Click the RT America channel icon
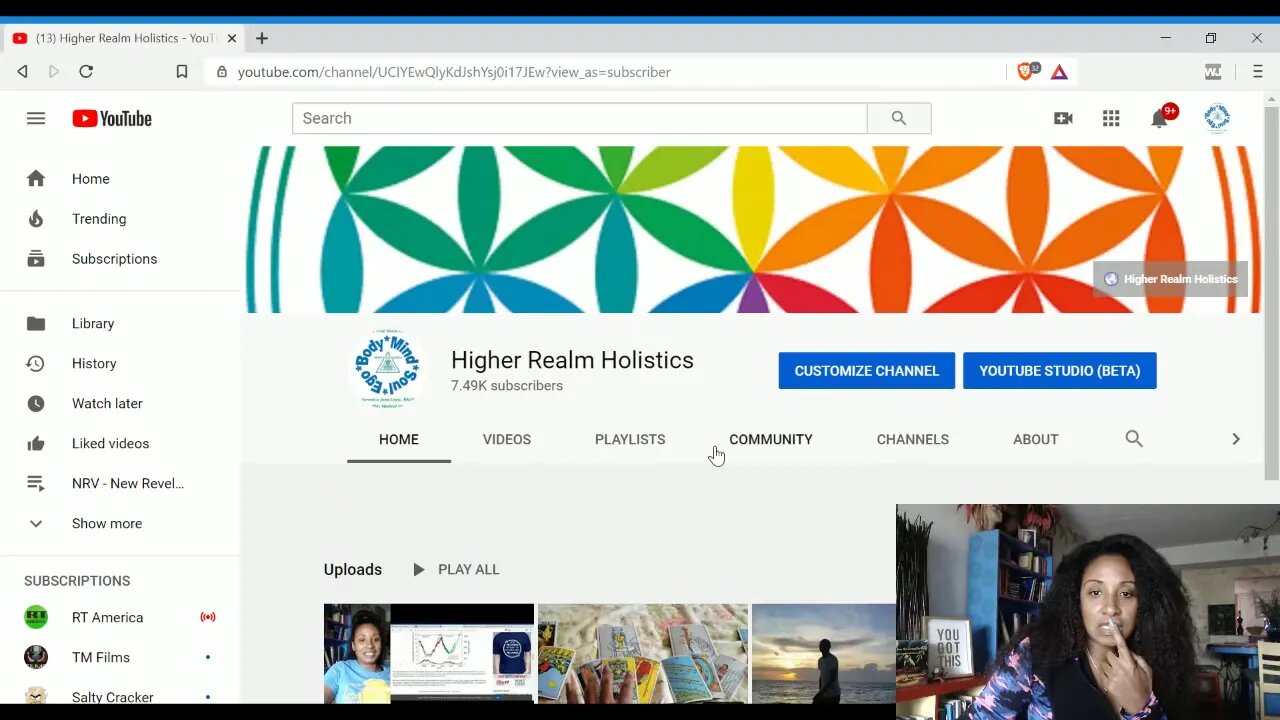This screenshot has height=720, width=1280. pyautogui.click(x=36, y=617)
